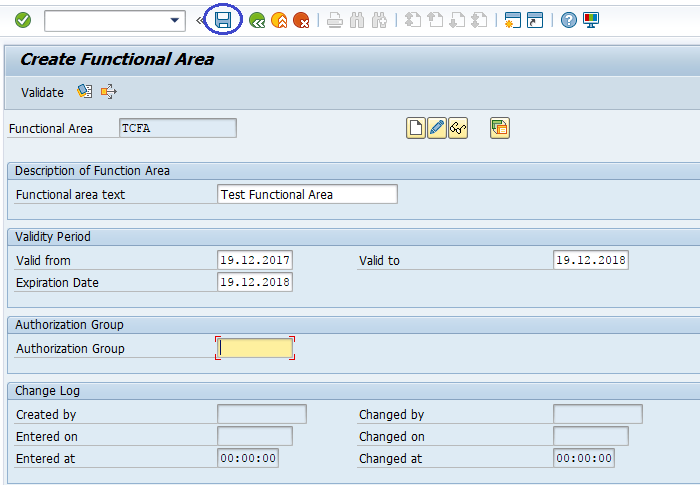
Task: Click the Functional area text field
Action: point(307,194)
